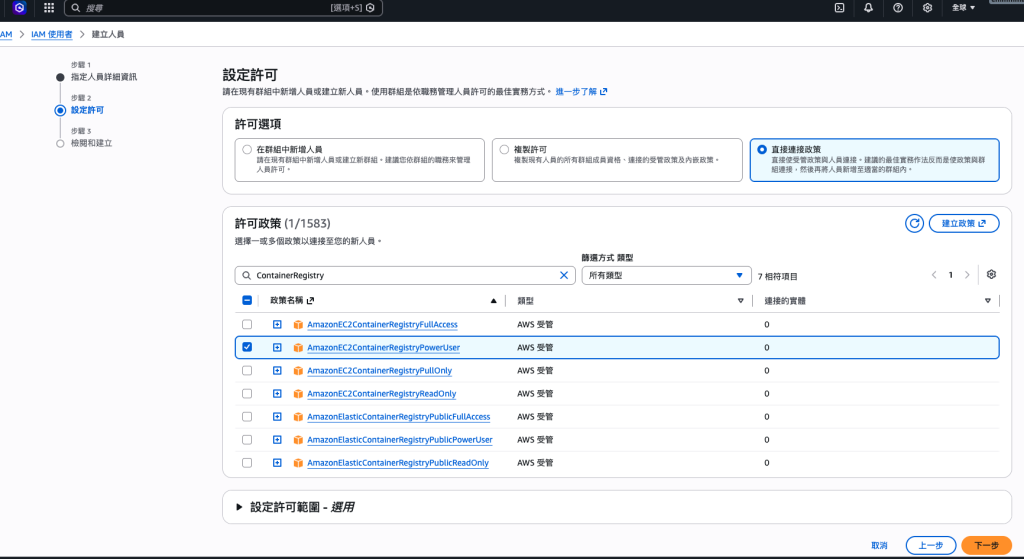Check AmazonElasticContainerRegistryPublicPowerUser checkbox
The height and width of the screenshot is (559, 1024).
pyautogui.click(x=247, y=440)
